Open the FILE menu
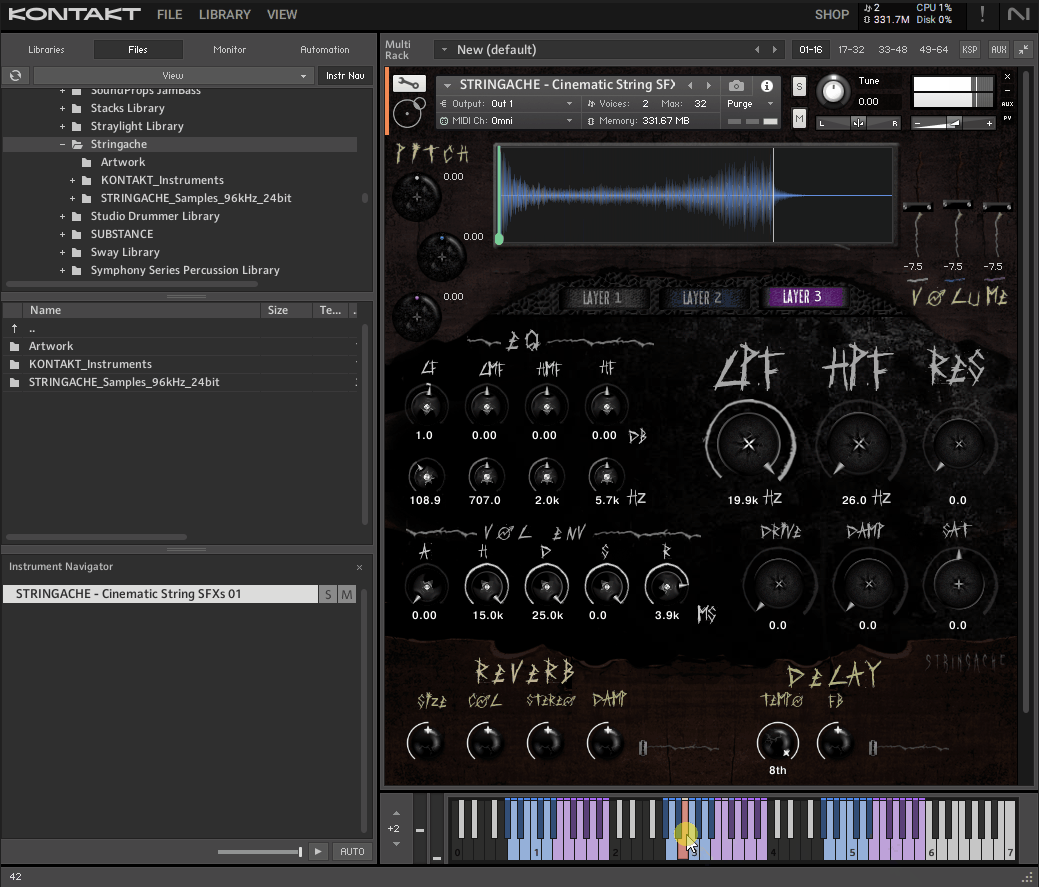This screenshot has width=1039, height=887. (169, 14)
